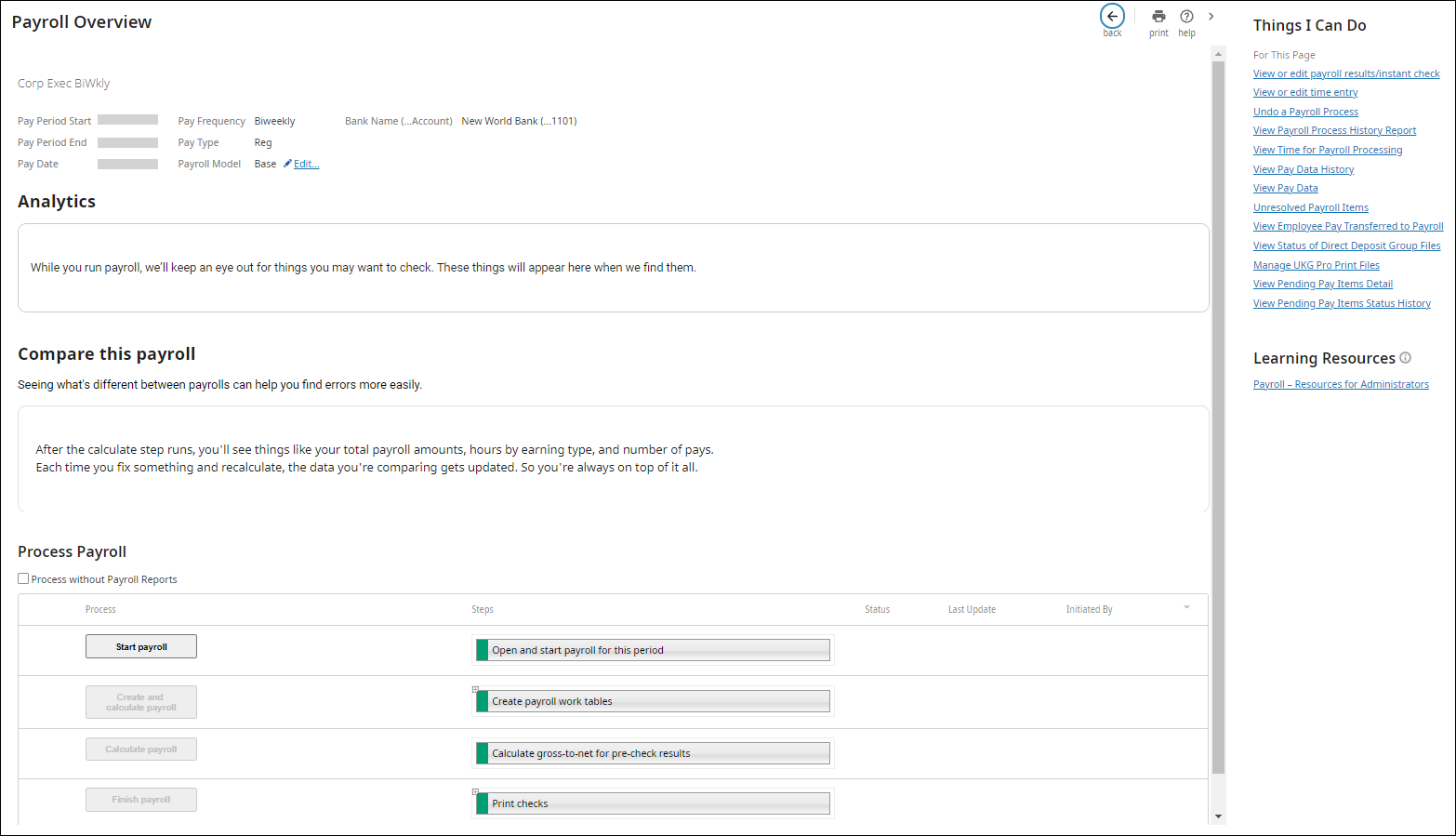Open the process table column dropdown arrow
The image size is (1456, 836).
point(1186,607)
